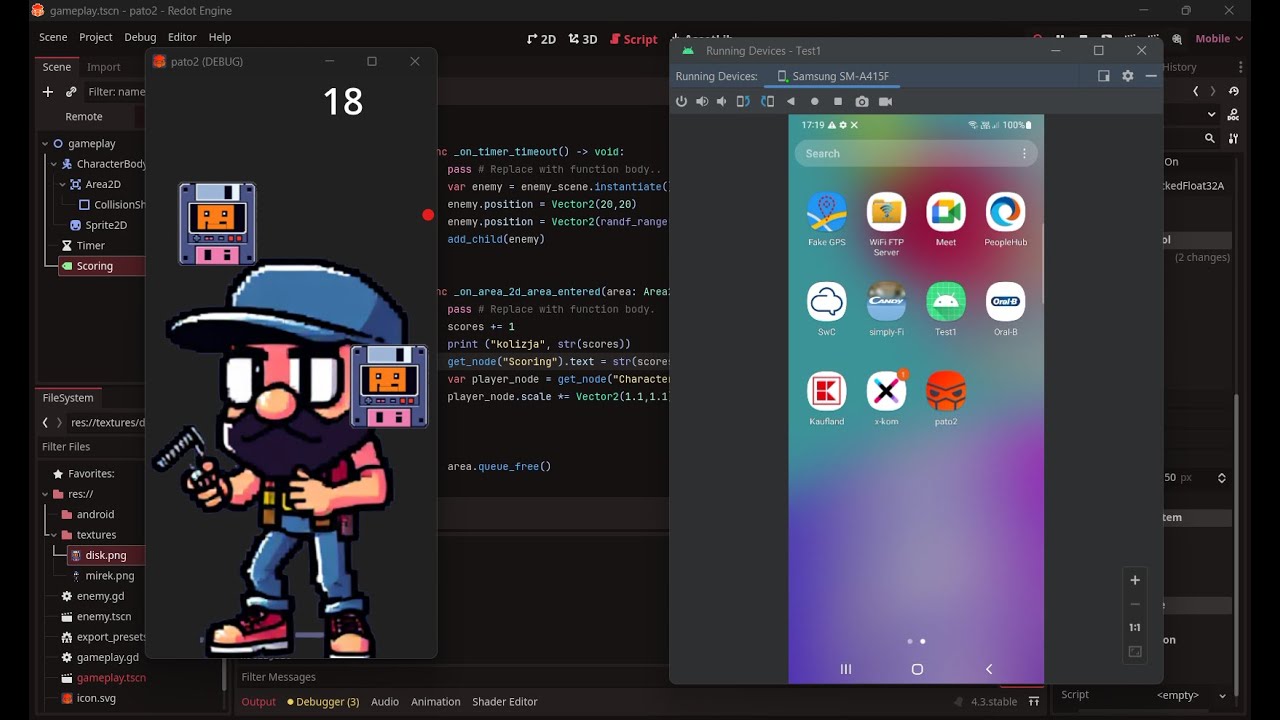Take a device screenshot with the camera icon
The image size is (1280, 720).
[862, 101]
